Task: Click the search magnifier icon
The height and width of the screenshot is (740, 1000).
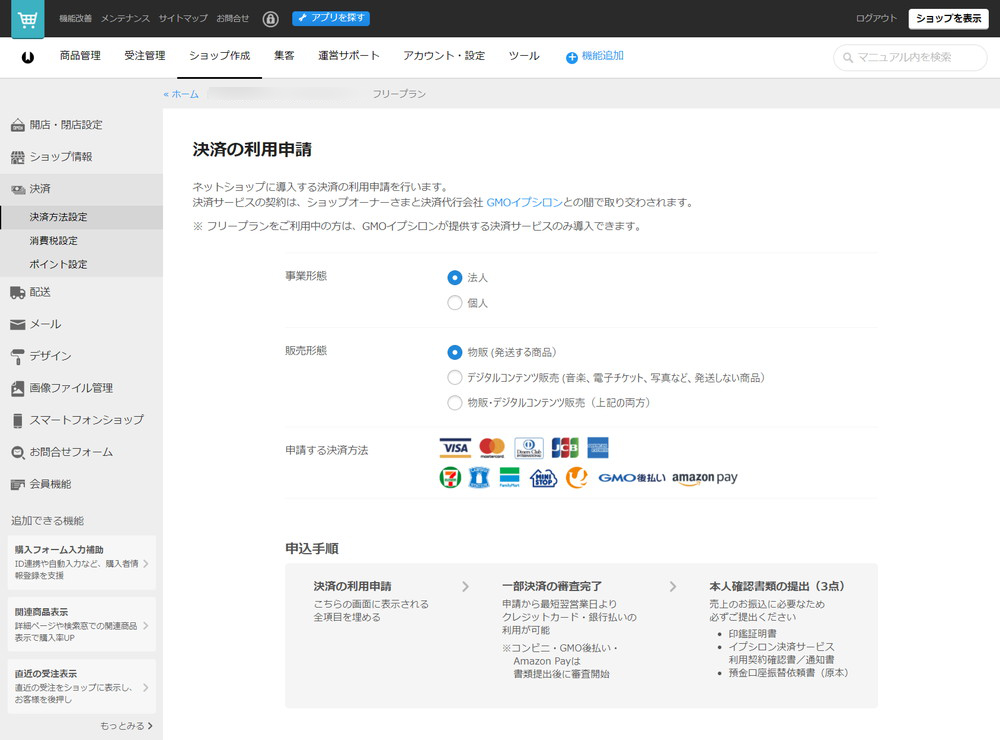Action: 848,57
